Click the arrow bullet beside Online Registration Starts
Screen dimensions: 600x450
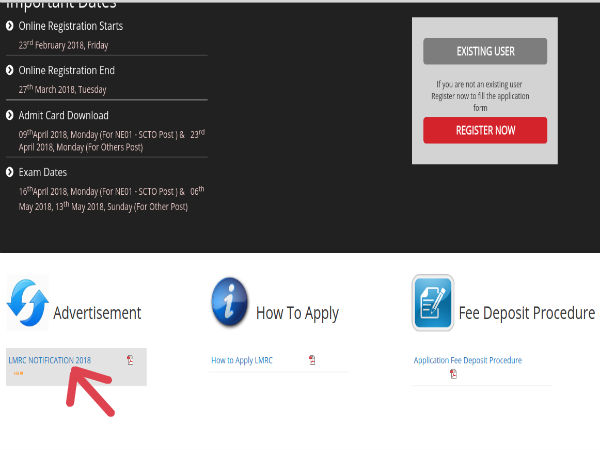click(10, 26)
